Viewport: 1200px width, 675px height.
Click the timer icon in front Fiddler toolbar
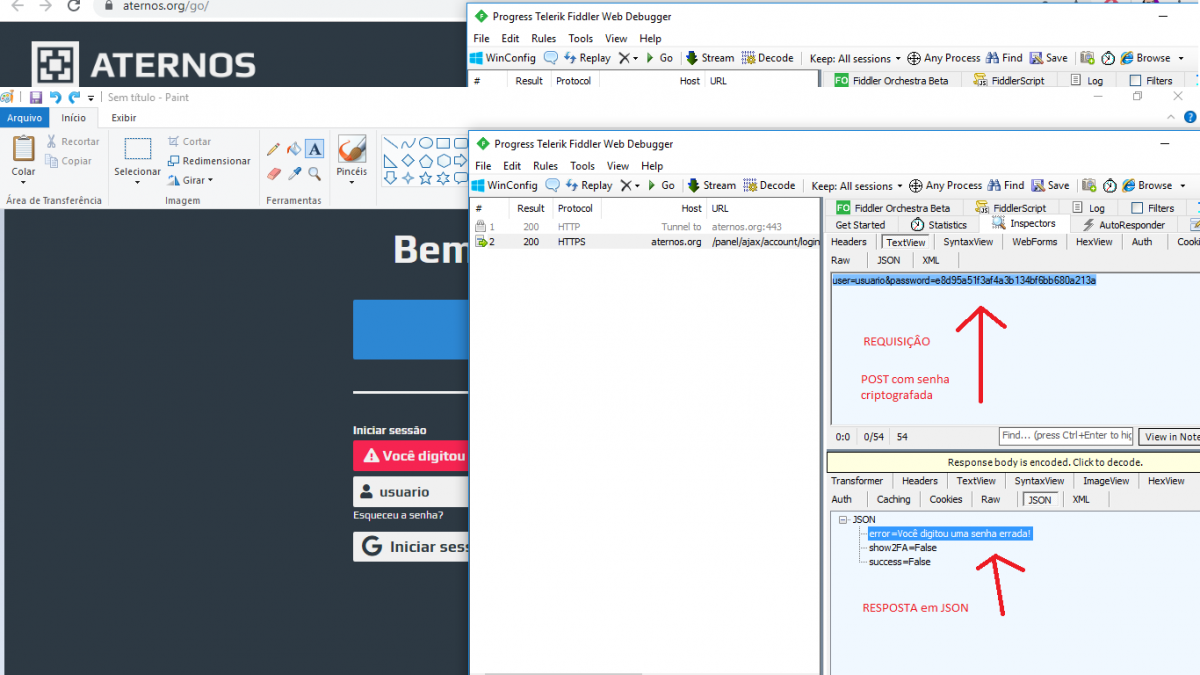tap(1110, 185)
